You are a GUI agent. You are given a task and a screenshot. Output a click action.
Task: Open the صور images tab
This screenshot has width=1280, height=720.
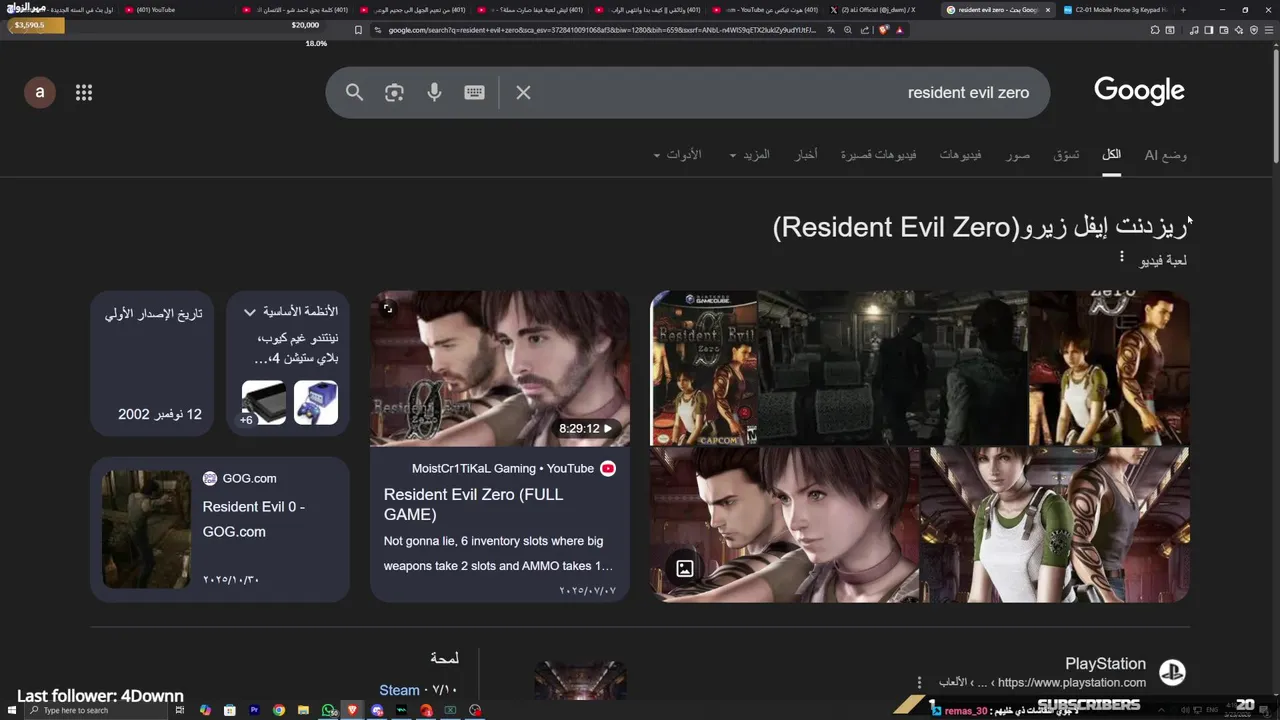[1018, 155]
